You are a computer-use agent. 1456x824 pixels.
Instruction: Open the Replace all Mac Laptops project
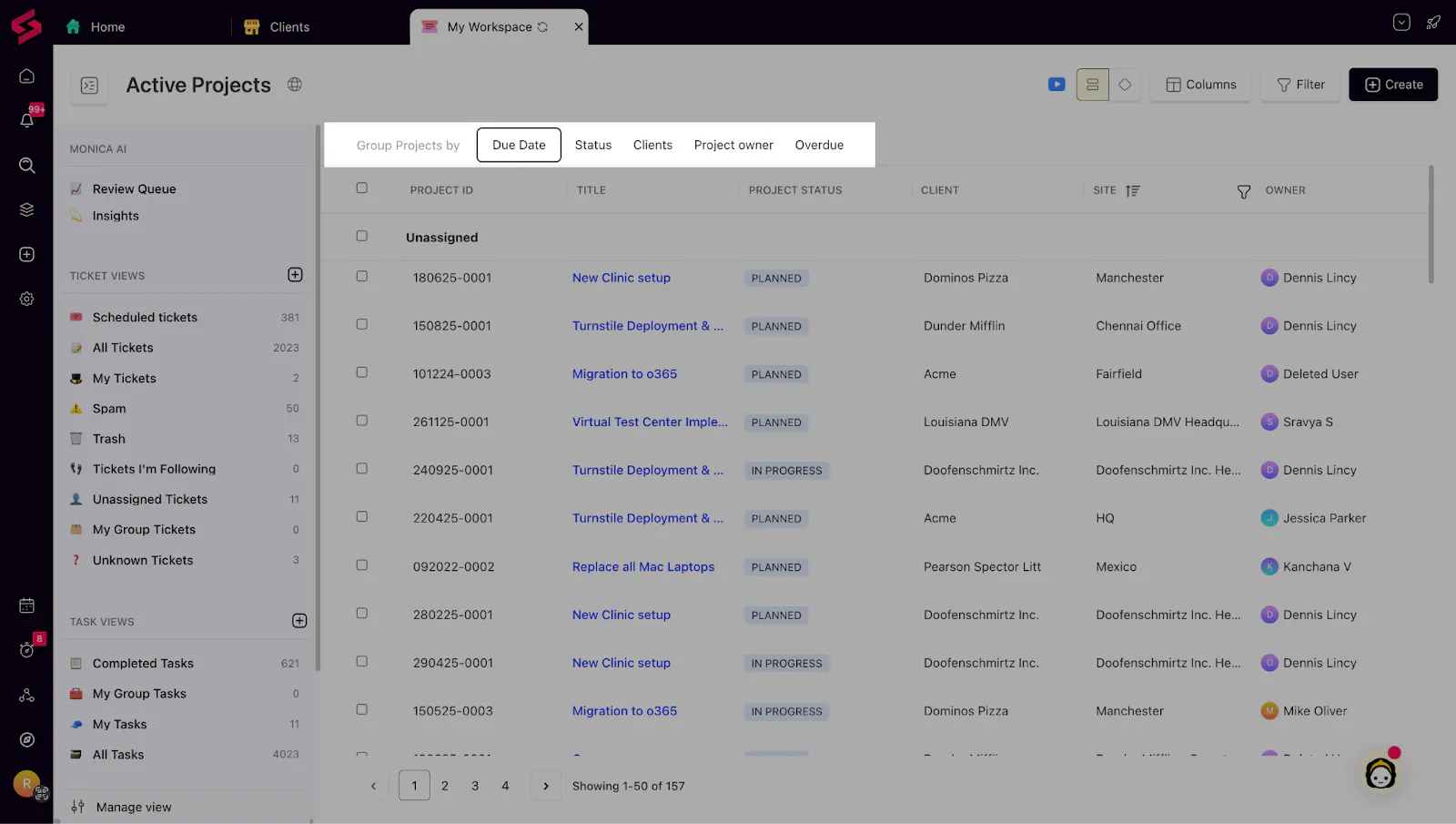(x=643, y=566)
